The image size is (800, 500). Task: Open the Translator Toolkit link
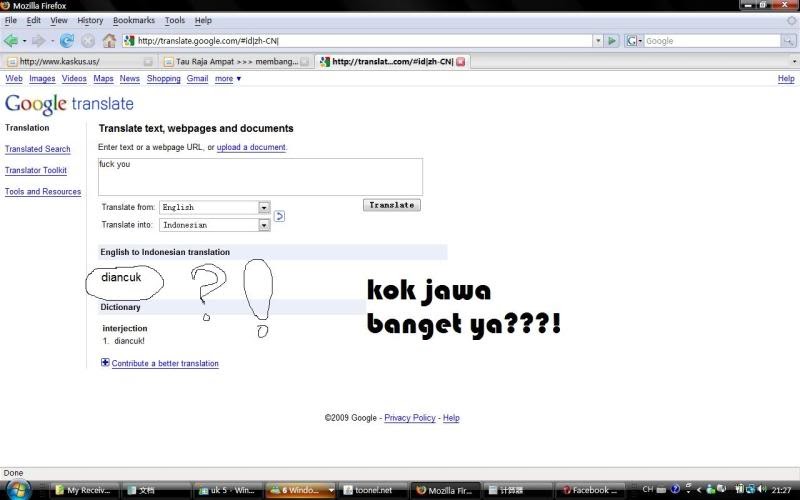tap(36, 170)
